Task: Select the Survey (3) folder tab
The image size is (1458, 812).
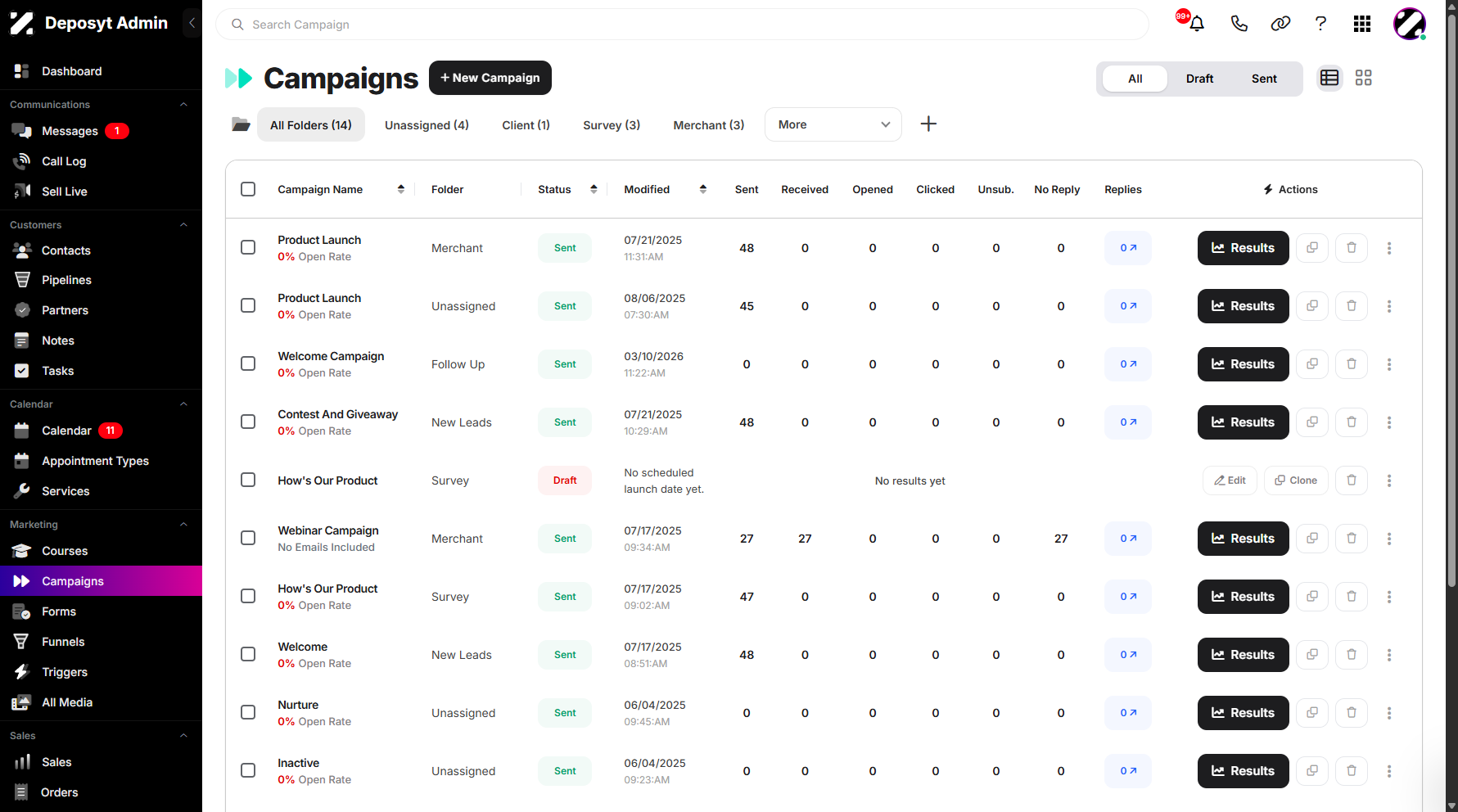Action: (612, 125)
